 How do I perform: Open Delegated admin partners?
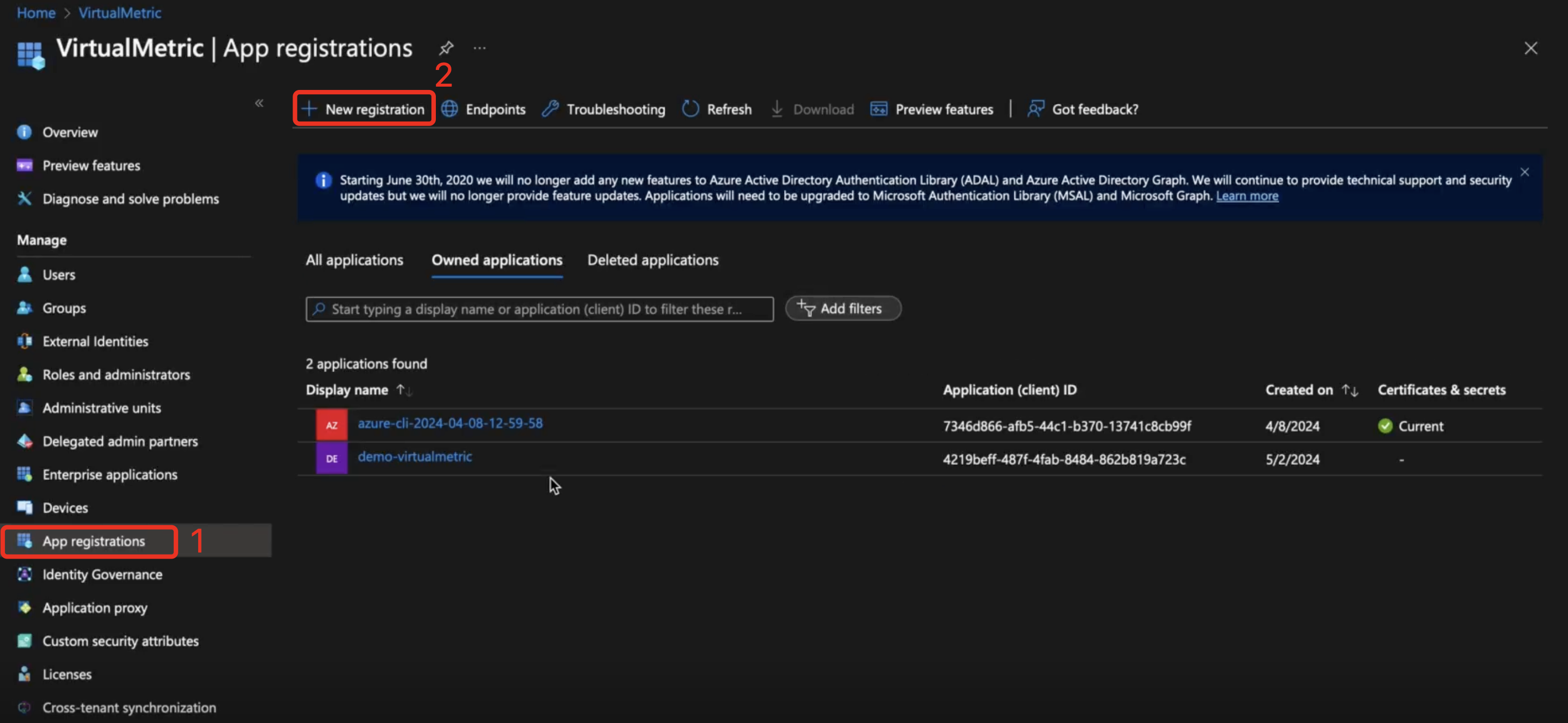pyautogui.click(x=120, y=441)
